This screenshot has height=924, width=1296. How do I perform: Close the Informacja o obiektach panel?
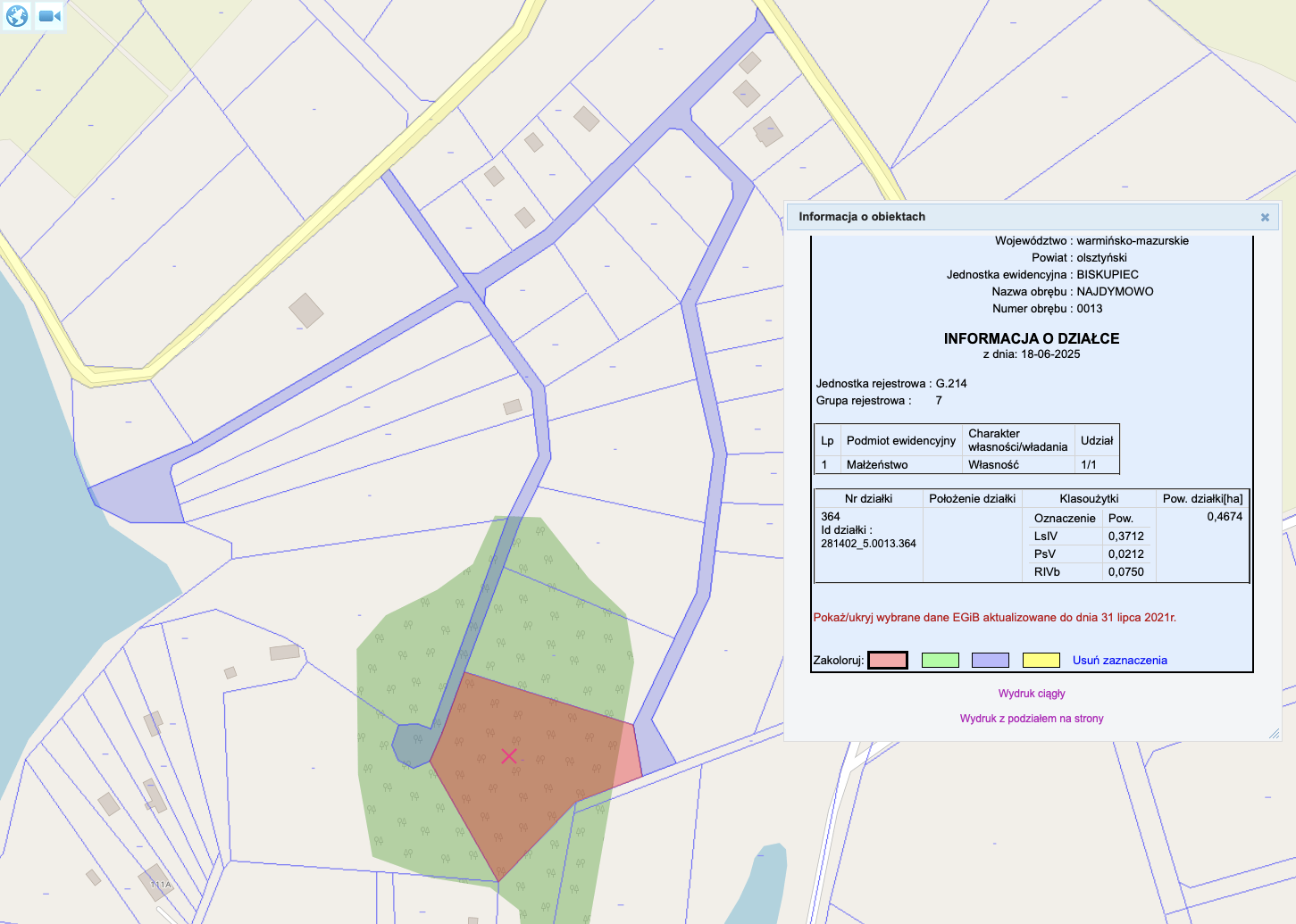(1265, 217)
